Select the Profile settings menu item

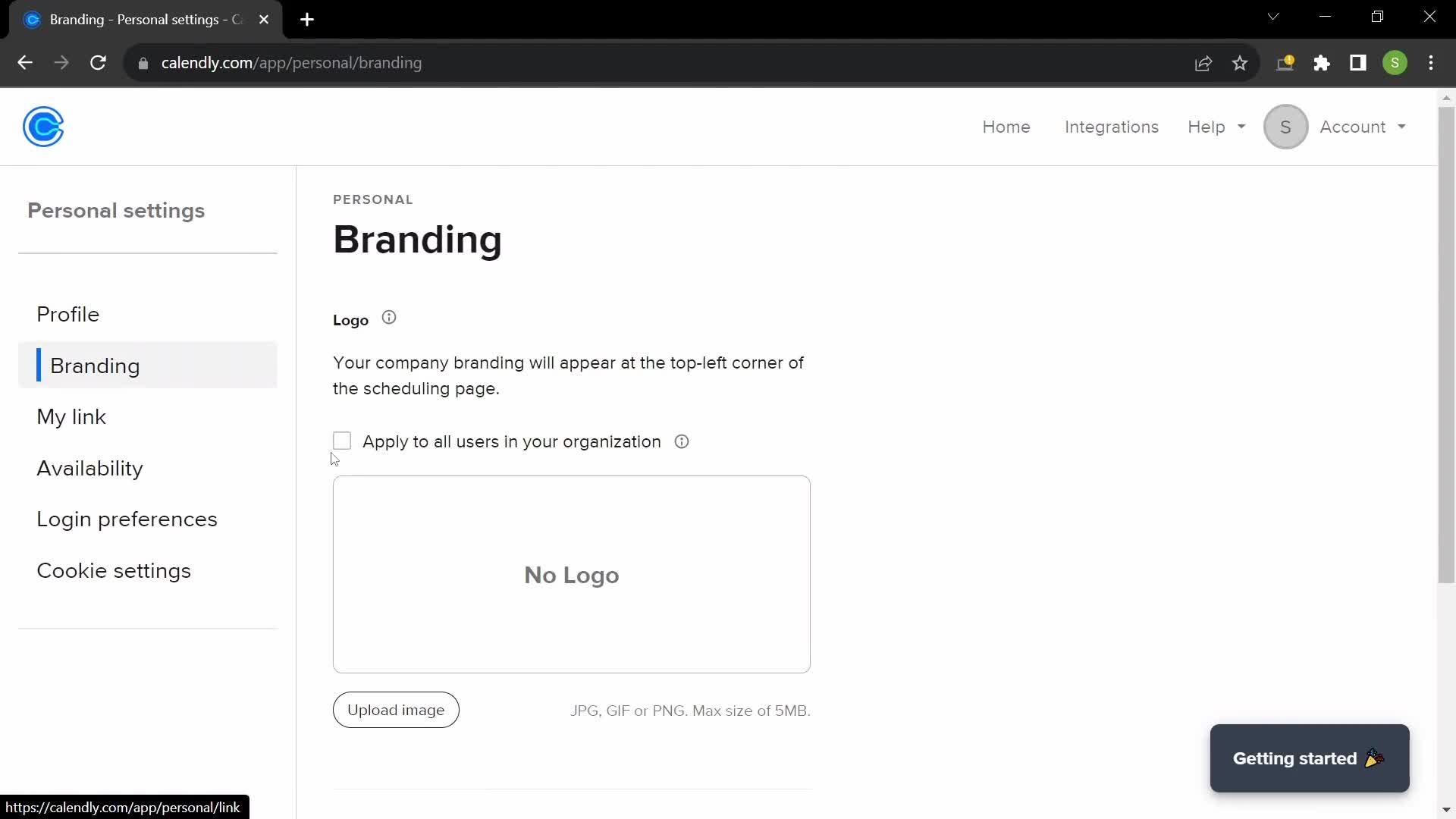[68, 314]
